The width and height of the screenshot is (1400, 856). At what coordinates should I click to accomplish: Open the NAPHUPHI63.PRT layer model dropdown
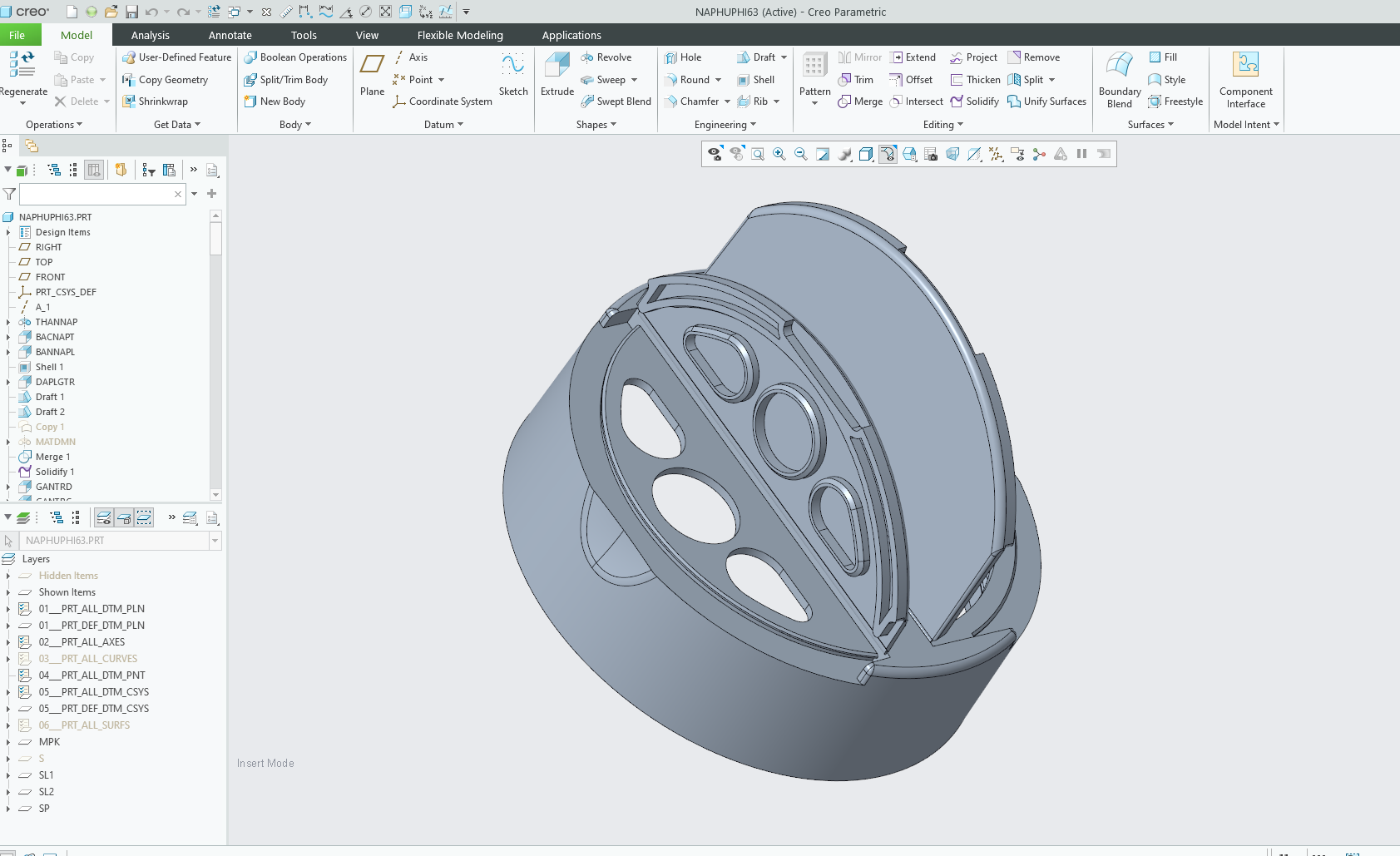coord(215,541)
